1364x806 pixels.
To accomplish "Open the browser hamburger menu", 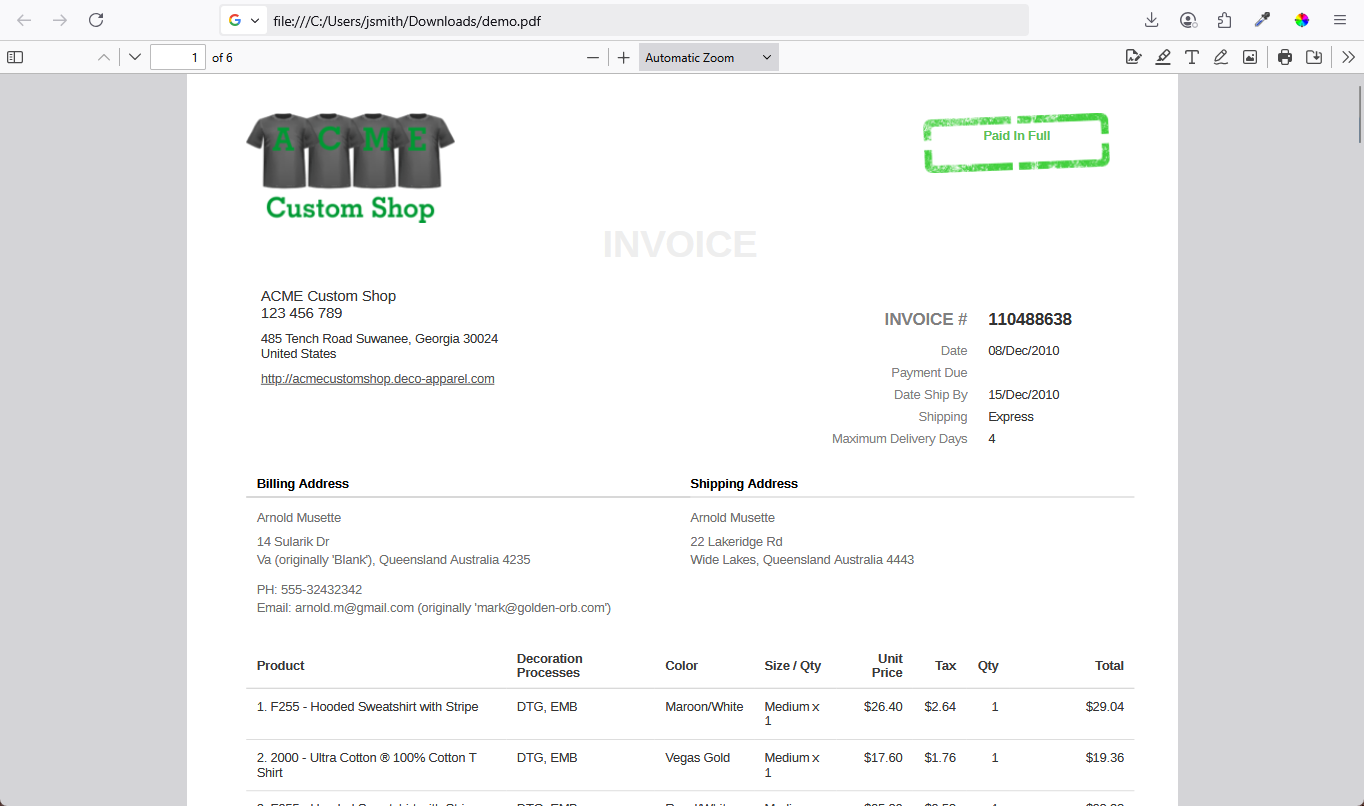I will tap(1340, 20).
